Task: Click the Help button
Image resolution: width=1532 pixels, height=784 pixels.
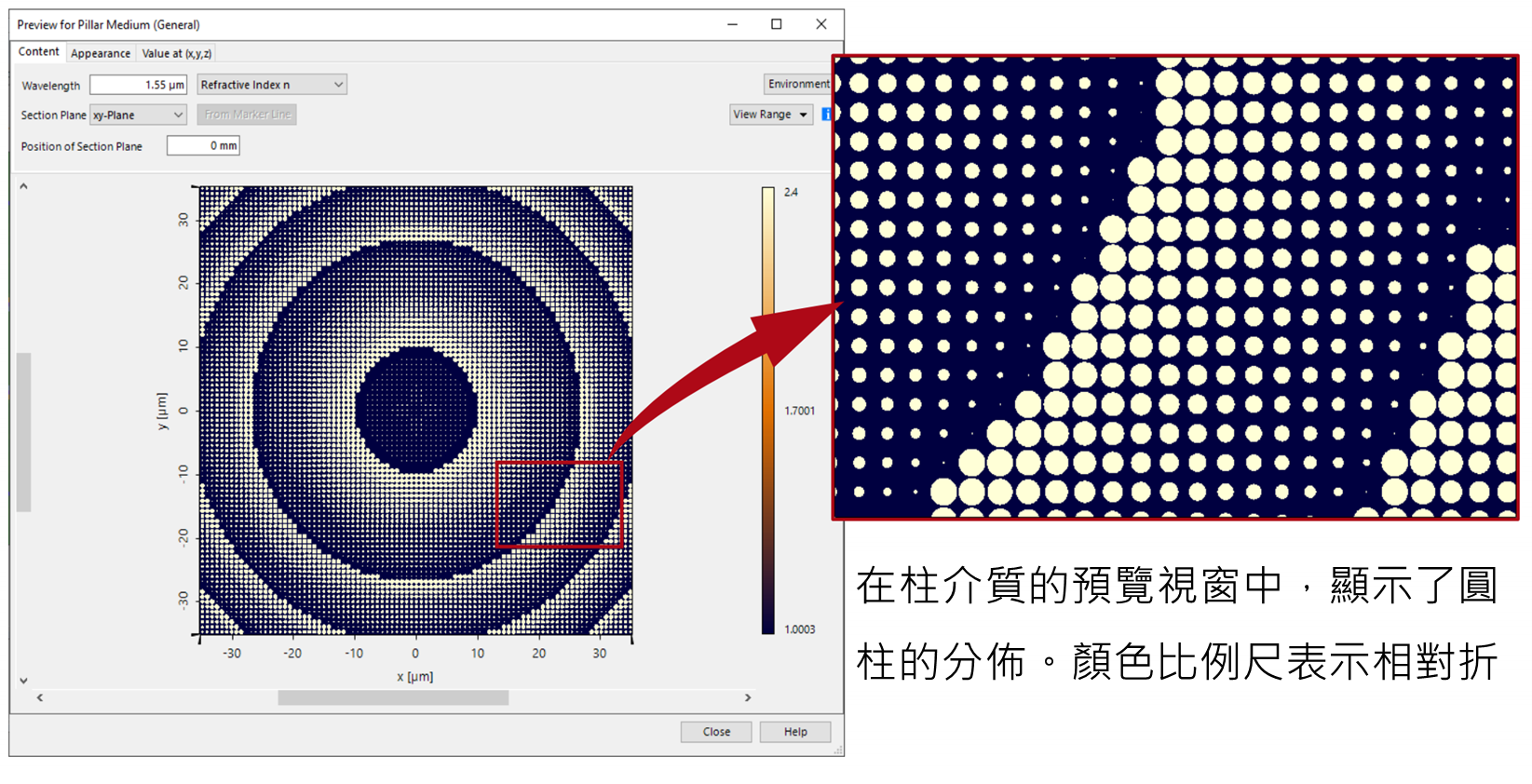Action: pyautogui.click(x=794, y=732)
